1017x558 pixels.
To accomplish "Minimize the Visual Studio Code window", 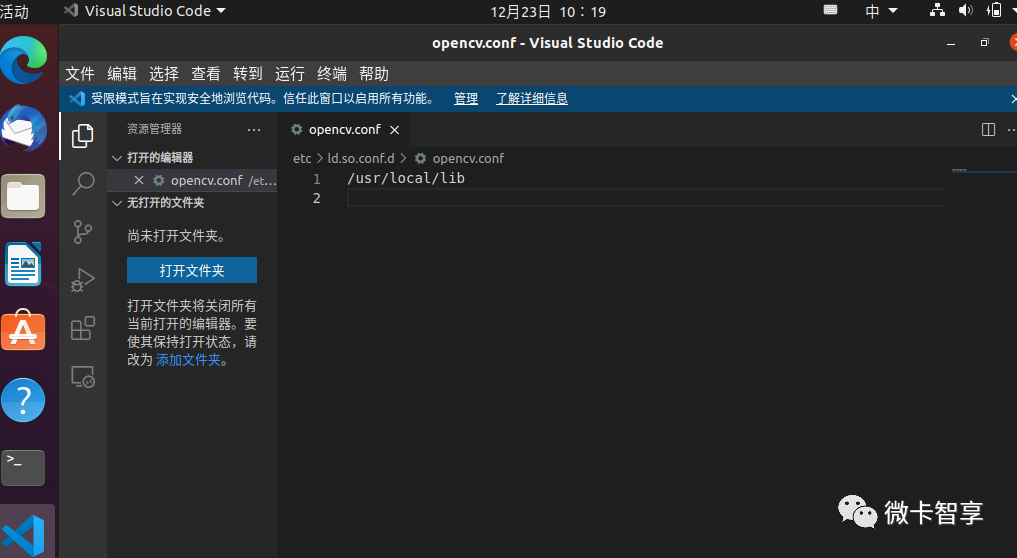I will tap(951, 43).
